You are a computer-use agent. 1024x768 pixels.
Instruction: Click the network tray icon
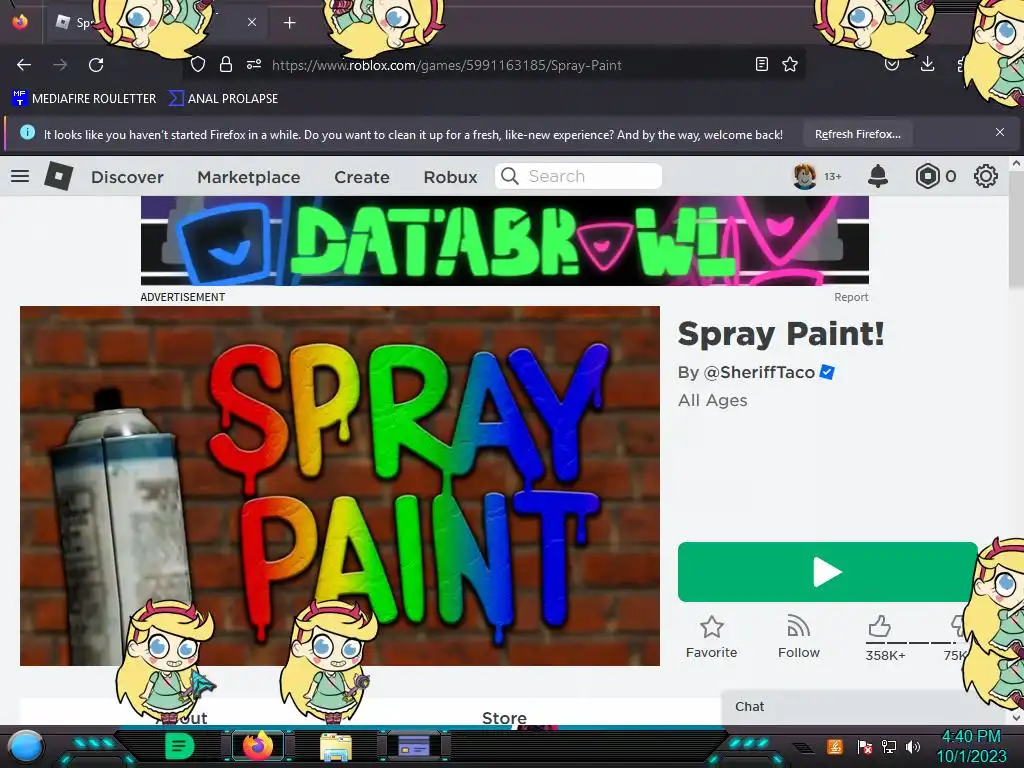[x=889, y=746]
